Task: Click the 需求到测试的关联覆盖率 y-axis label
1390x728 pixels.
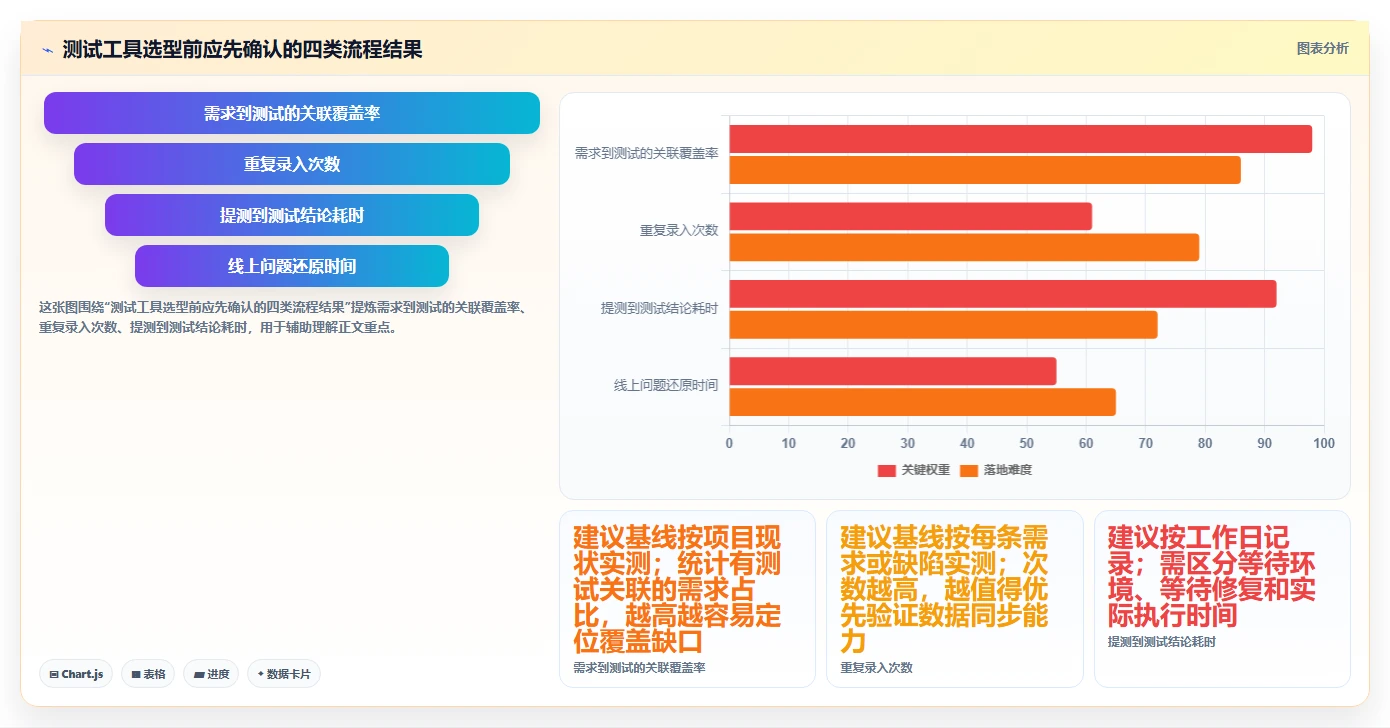Action: click(x=646, y=154)
